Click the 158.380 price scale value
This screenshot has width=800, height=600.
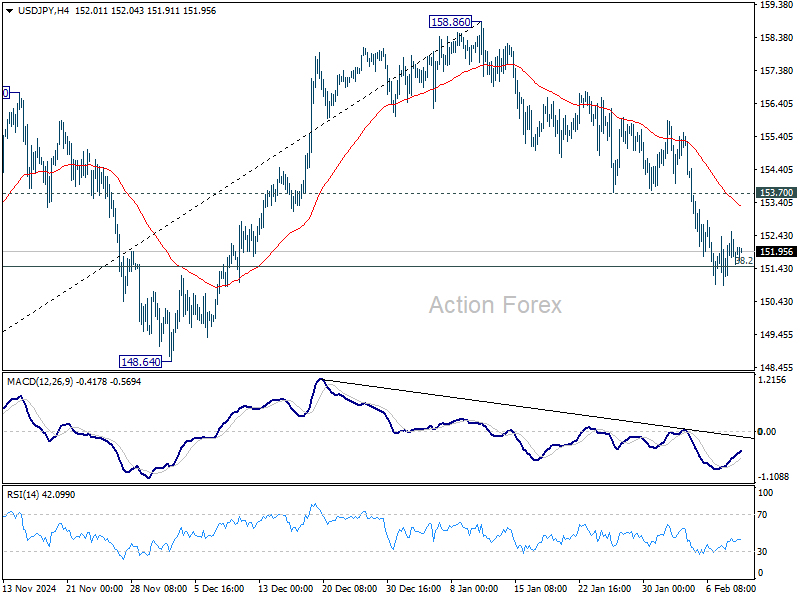point(777,38)
